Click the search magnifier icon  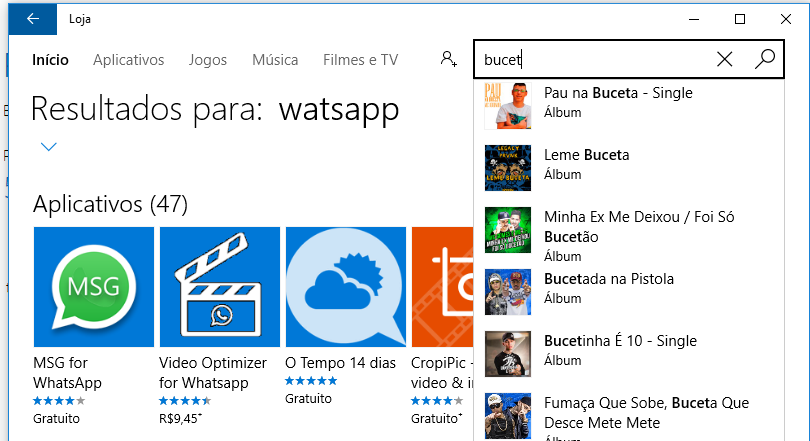tap(765, 59)
